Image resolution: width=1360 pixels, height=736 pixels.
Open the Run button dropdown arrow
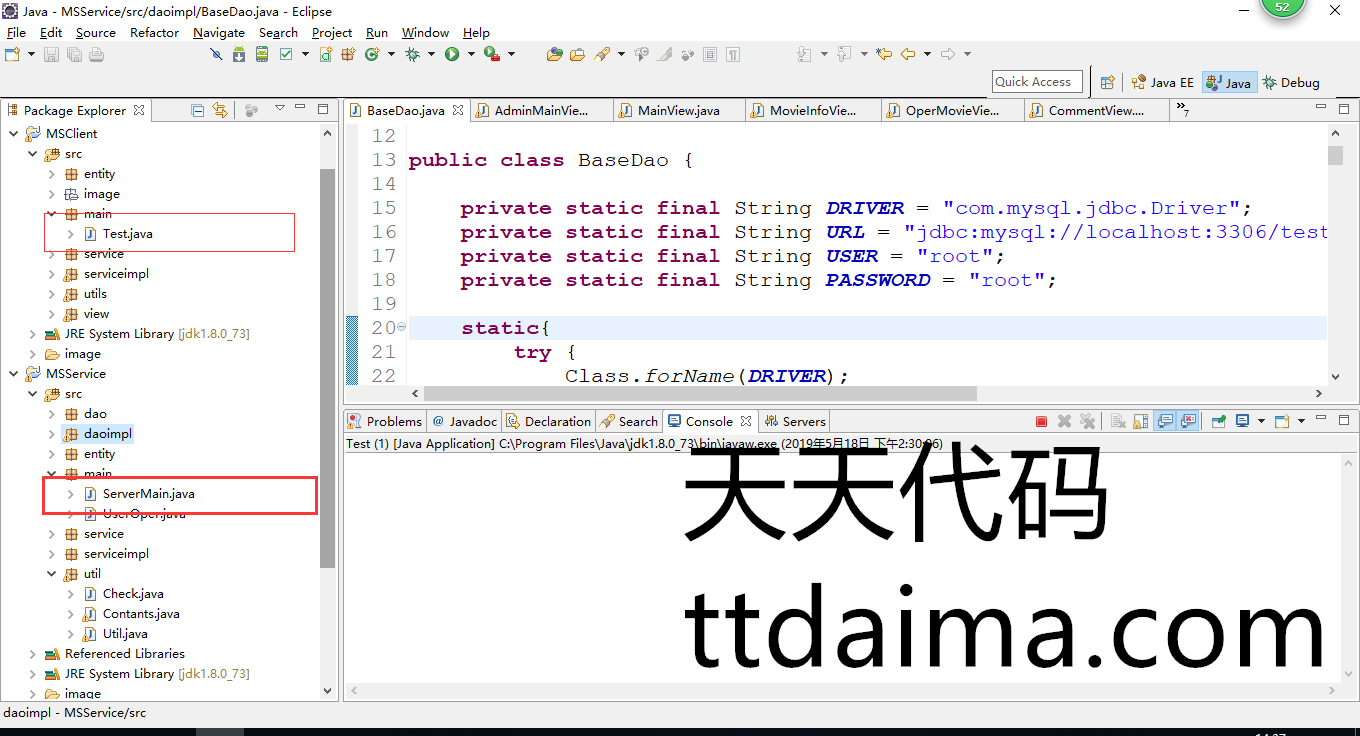click(x=470, y=54)
